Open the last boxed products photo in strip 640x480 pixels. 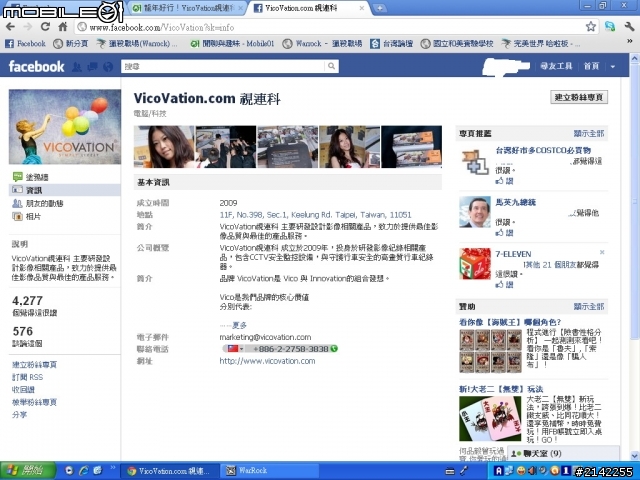(x=411, y=147)
